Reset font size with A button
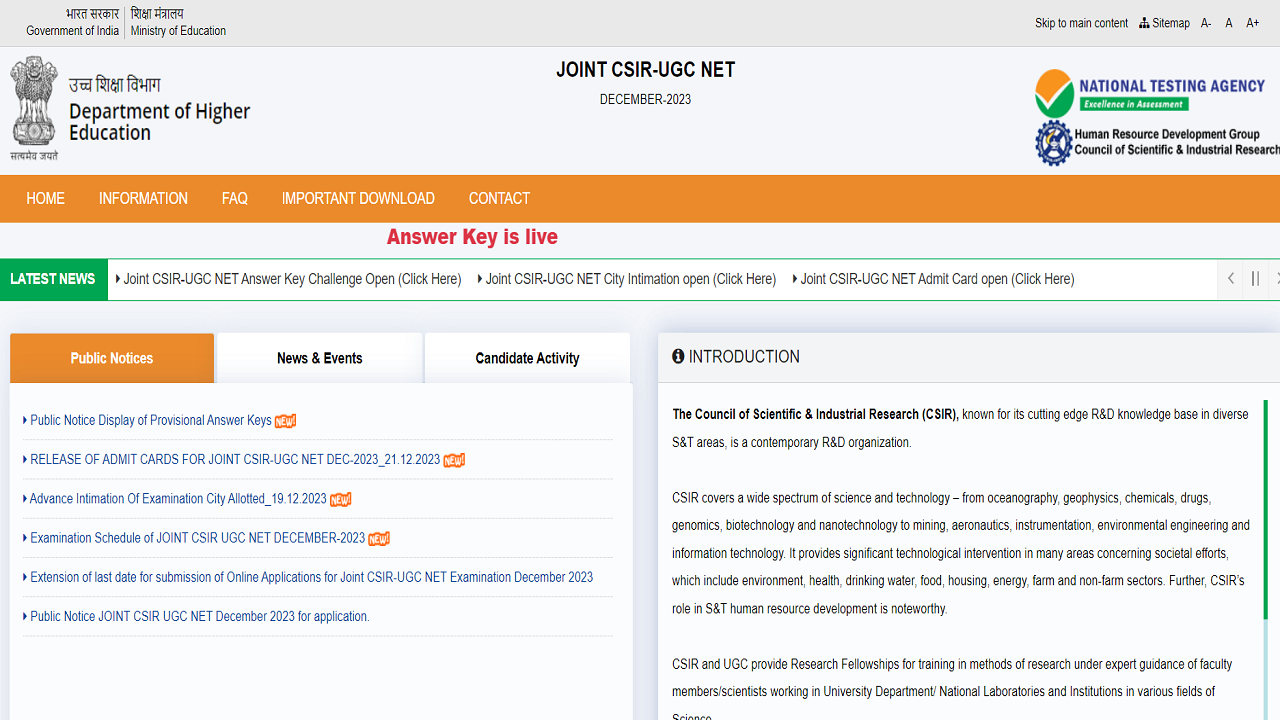The image size is (1280, 720). tap(1229, 23)
